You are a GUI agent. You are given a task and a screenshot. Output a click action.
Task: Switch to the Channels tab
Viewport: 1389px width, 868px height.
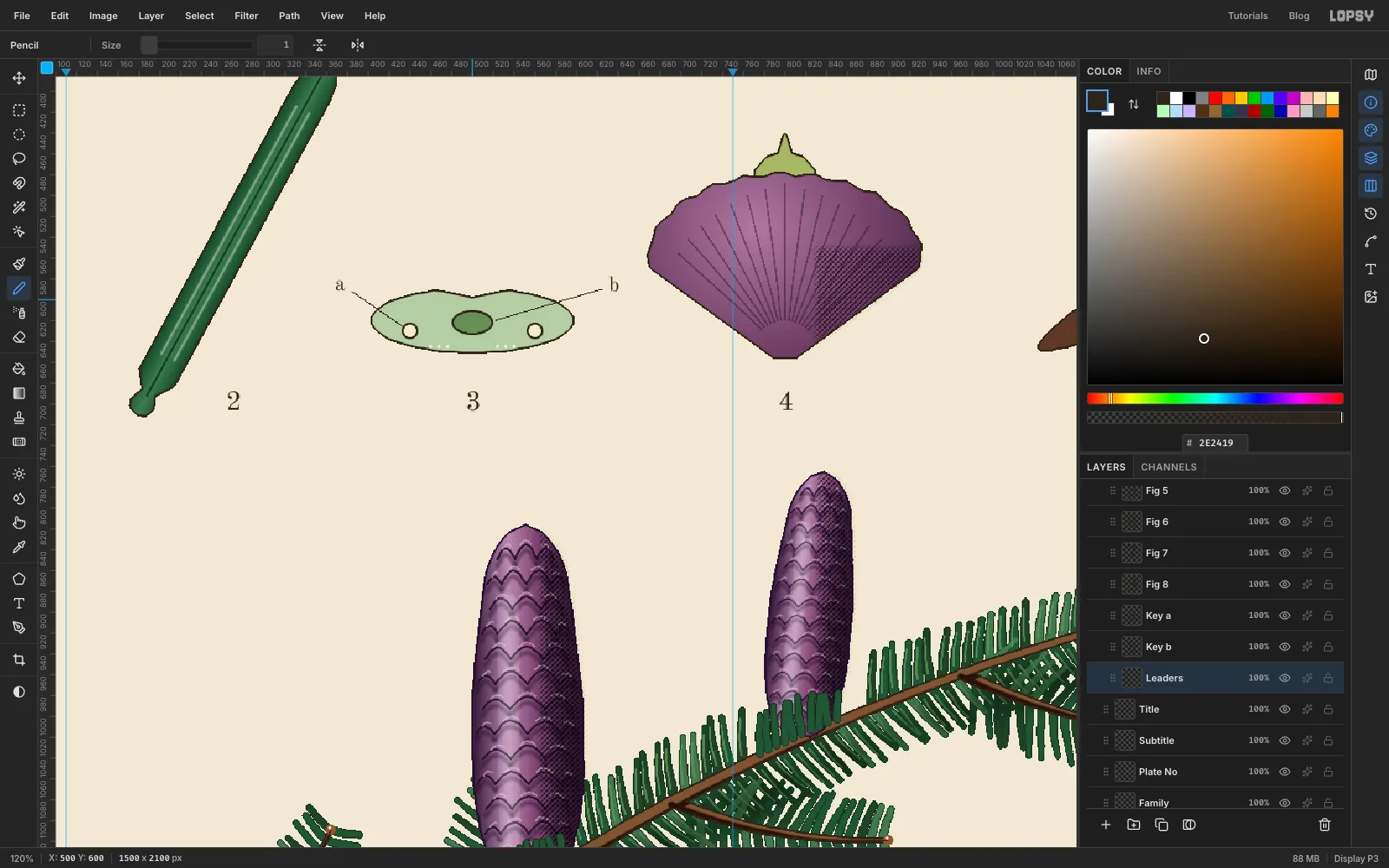[x=1168, y=467]
